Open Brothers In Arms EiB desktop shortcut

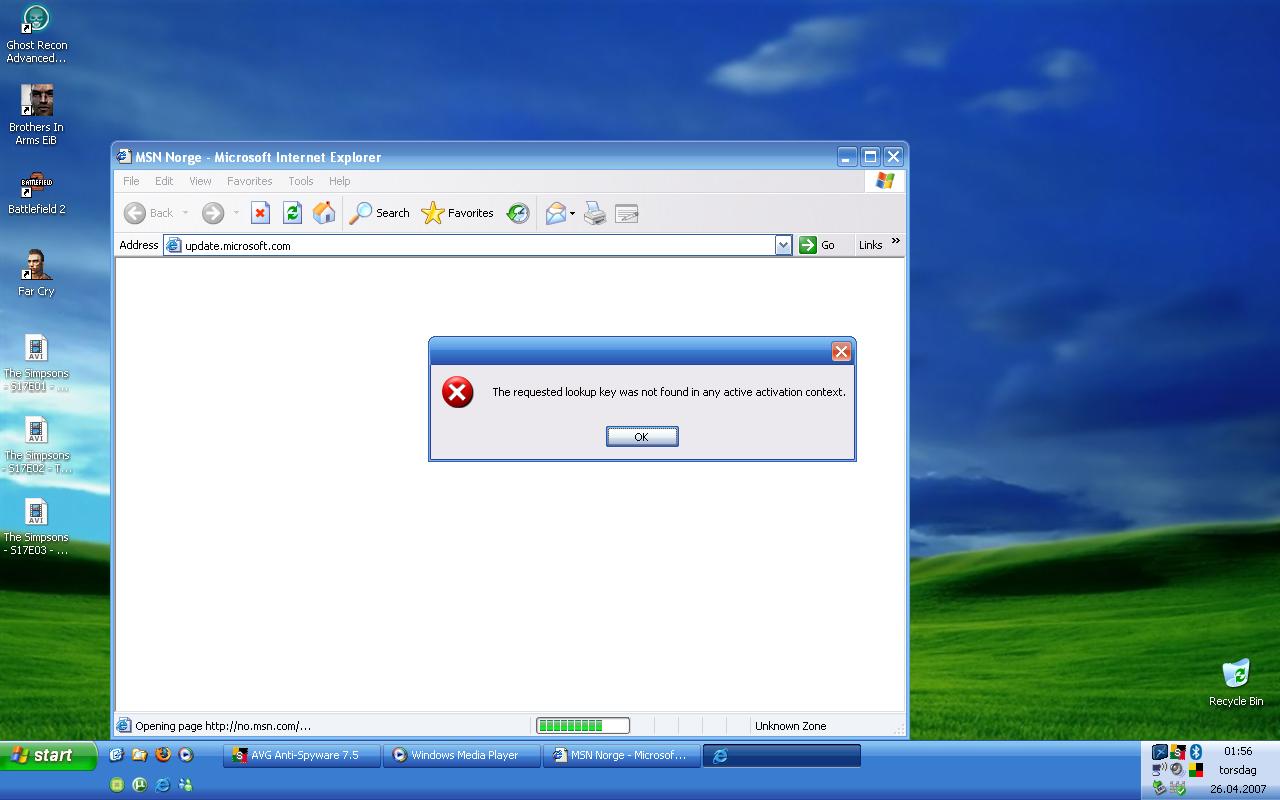[36, 116]
